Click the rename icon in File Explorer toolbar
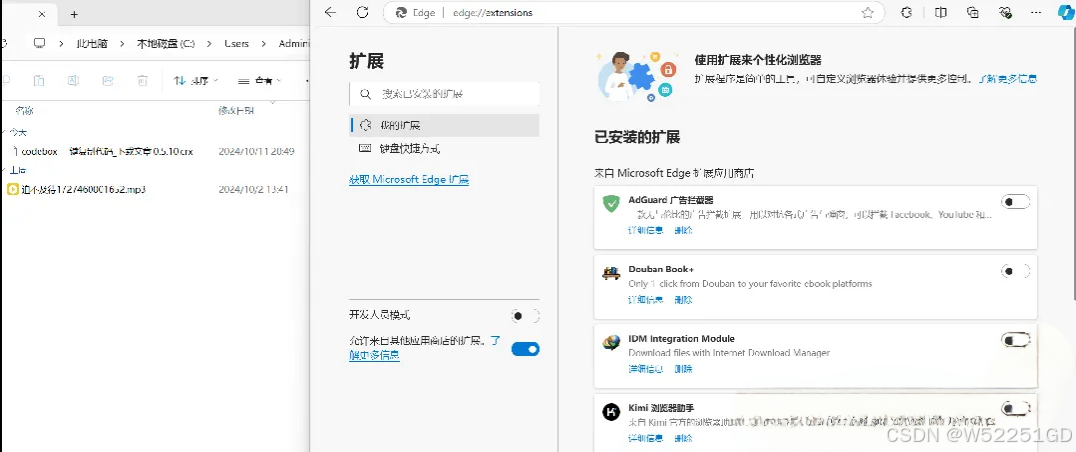This screenshot has width=1076, height=452. coord(73,81)
